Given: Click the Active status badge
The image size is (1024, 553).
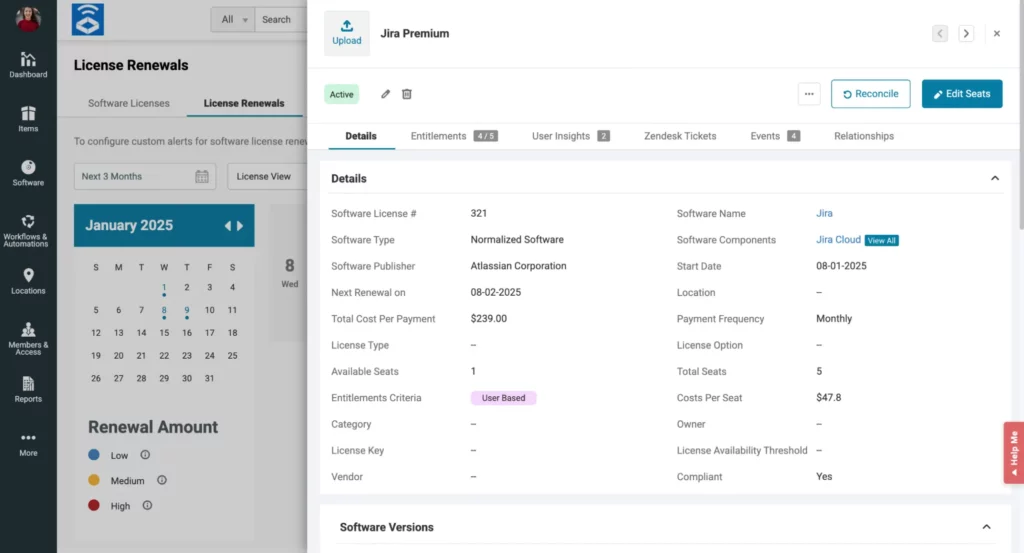Looking at the screenshot, I should tap(342, 94).
